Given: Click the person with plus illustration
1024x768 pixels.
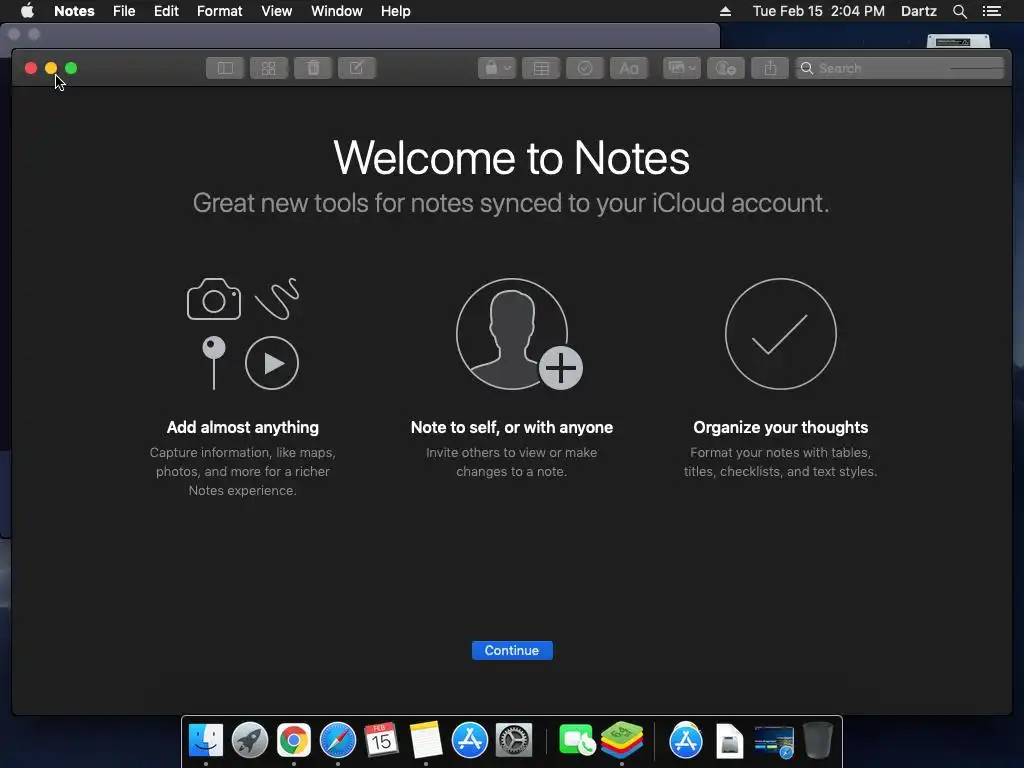Looking at the screenshot, I should click(519, 334).
